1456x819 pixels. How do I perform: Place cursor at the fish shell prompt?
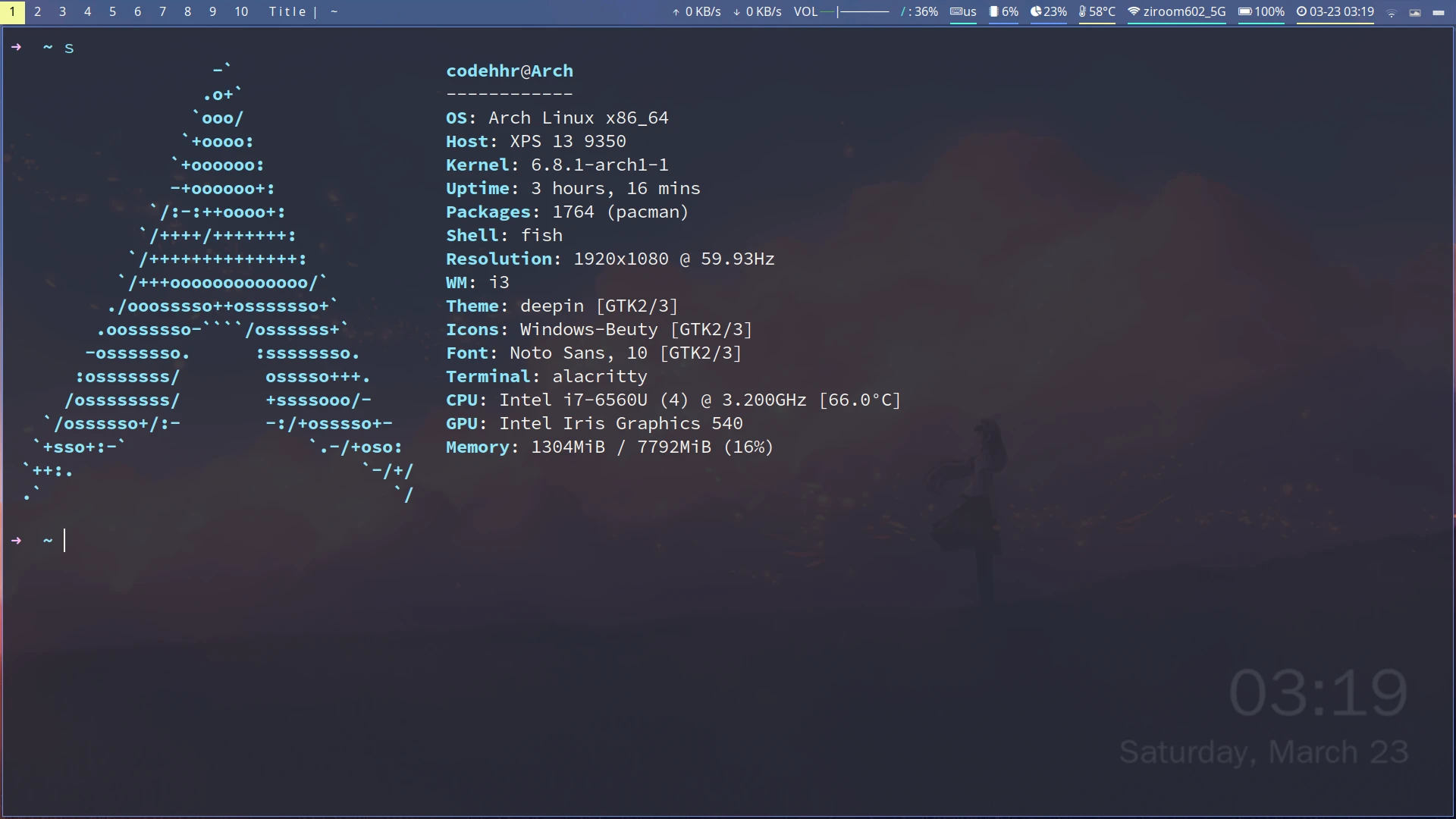coord(64,540)
